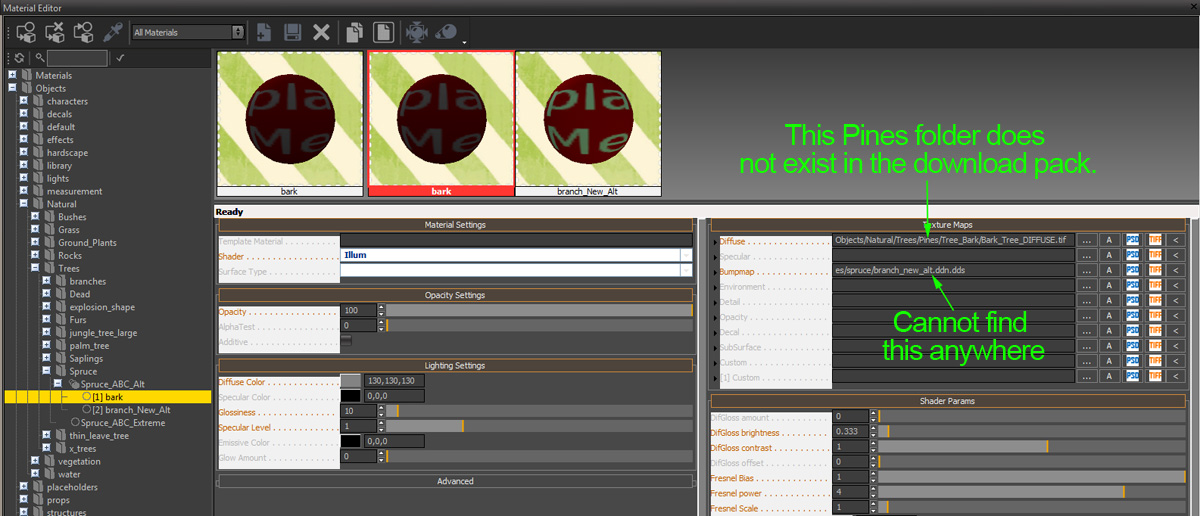The height and width of the screenshot is (516, 1200).
Task: Click the < arrow on Bumpmap row
Action: click(x=1176, y=270)
